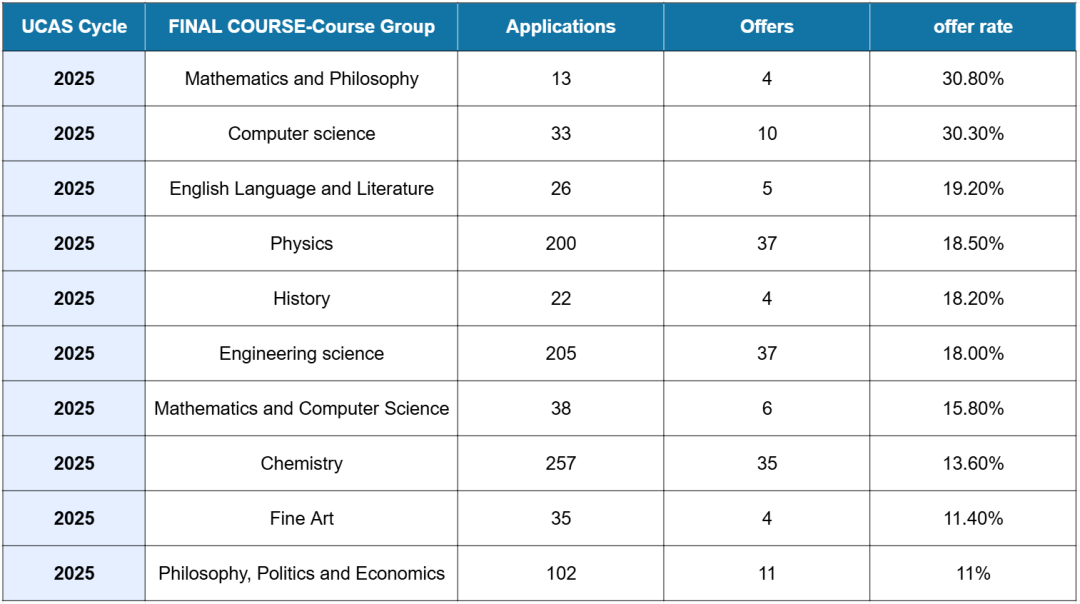Select the 205 applications value
The image size is (1080, 604).
(560, 354)
